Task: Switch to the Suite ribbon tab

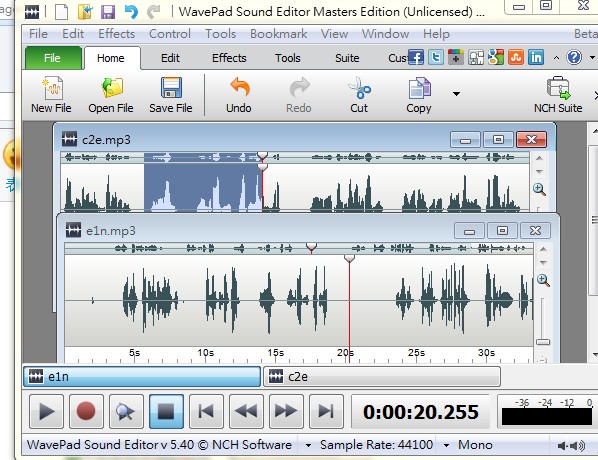Action: pos(347,58)
